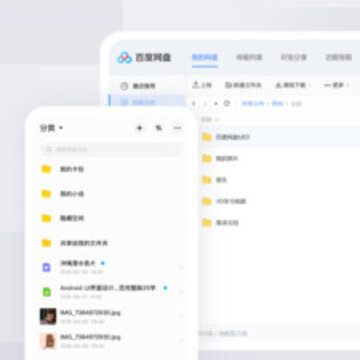Click the refresh icon in path bar

point(227,103)
